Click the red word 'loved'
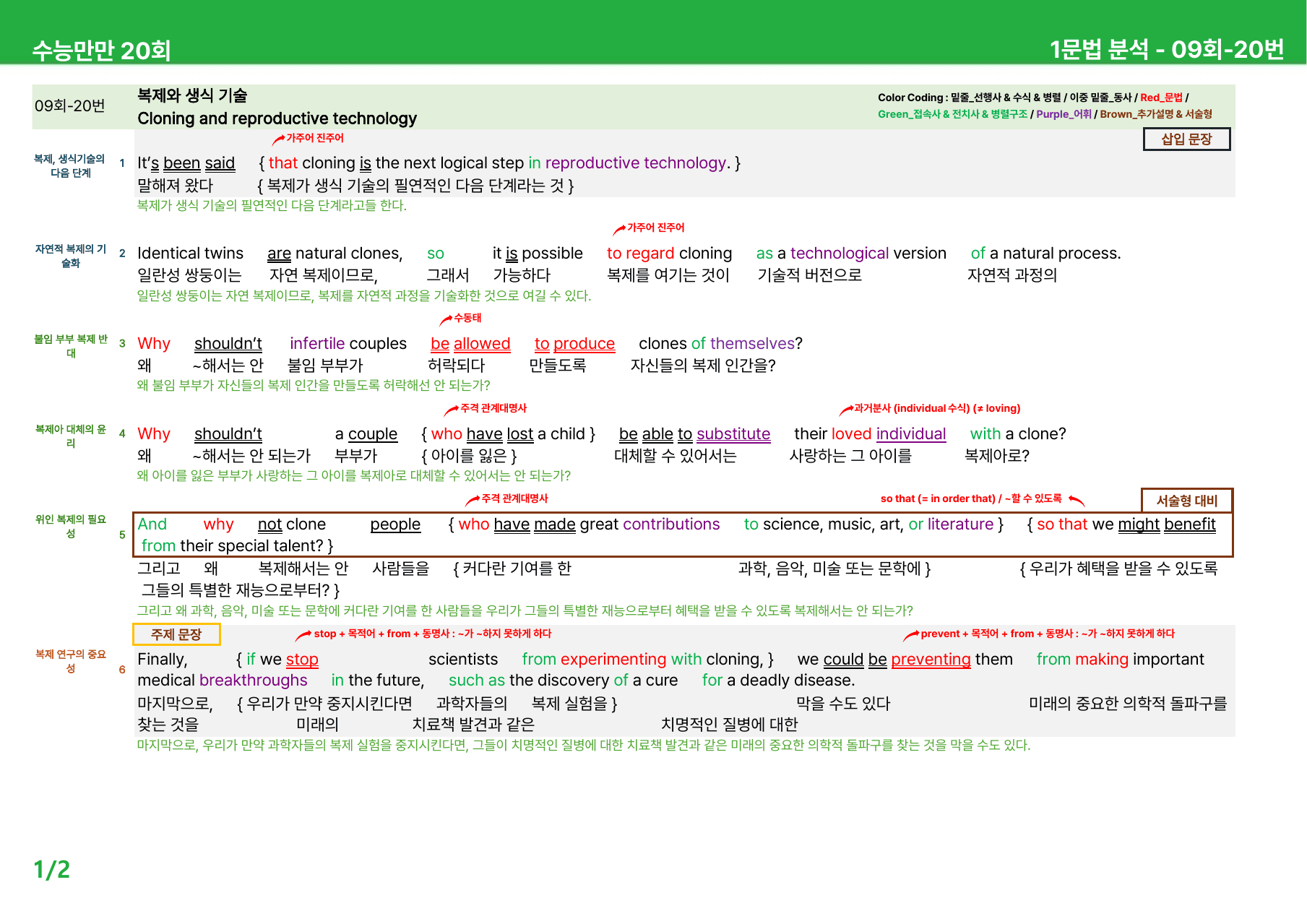This screenshot has width=1307, height=924. [852, 434]
